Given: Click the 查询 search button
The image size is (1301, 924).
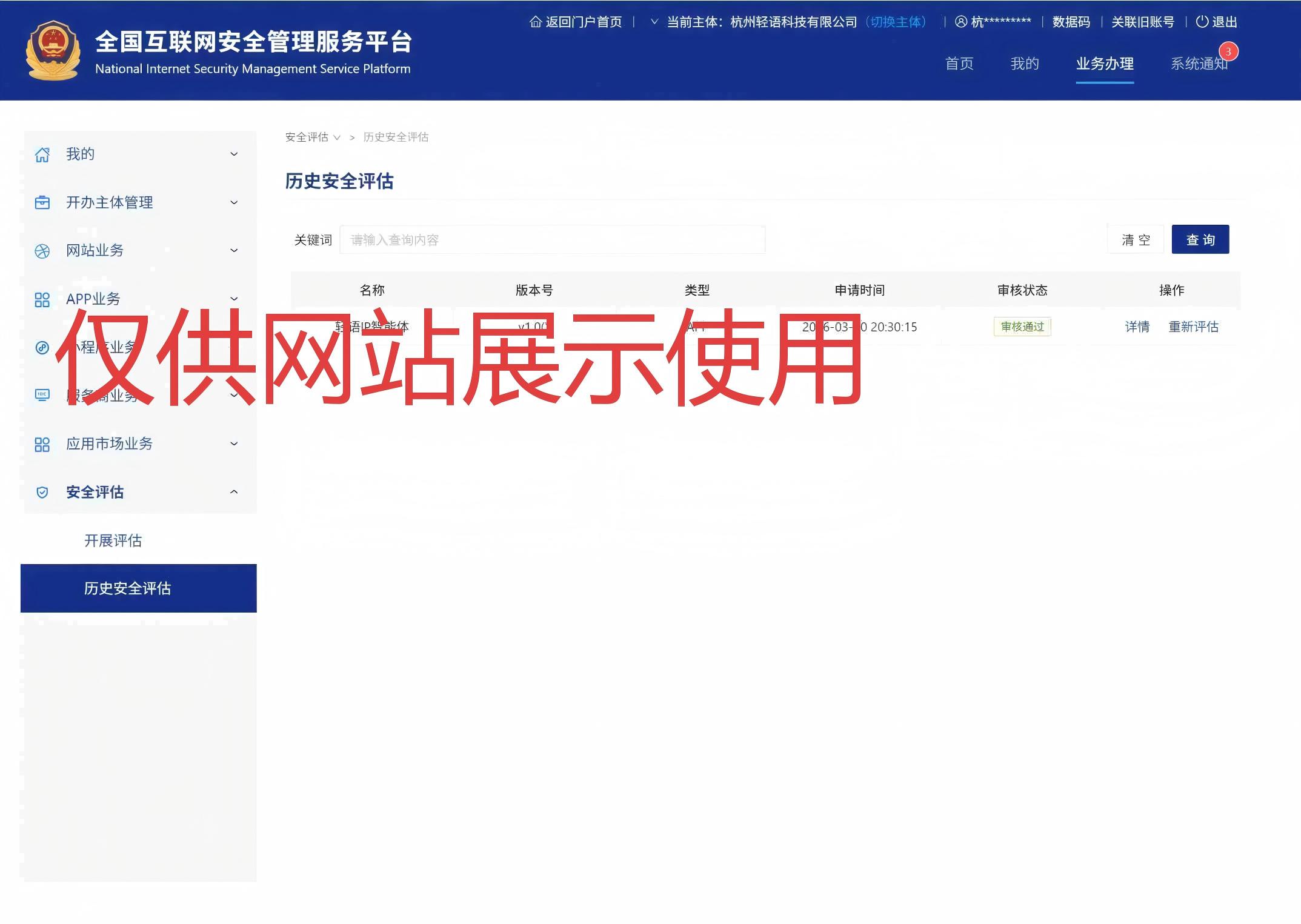Looking at the screenshot, I should click(1200, 239).
